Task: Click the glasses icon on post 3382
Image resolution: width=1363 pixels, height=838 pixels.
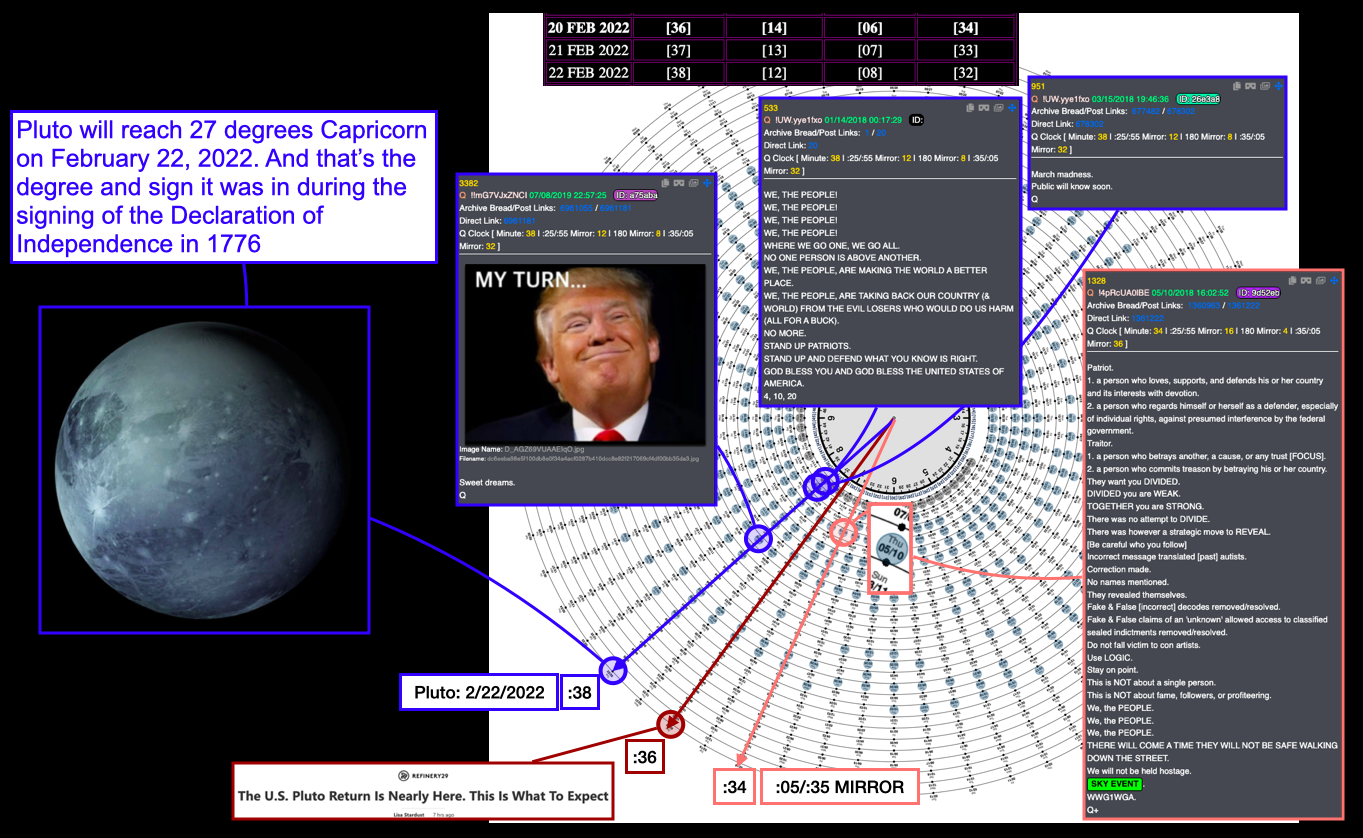Action: tap(679, 183)
